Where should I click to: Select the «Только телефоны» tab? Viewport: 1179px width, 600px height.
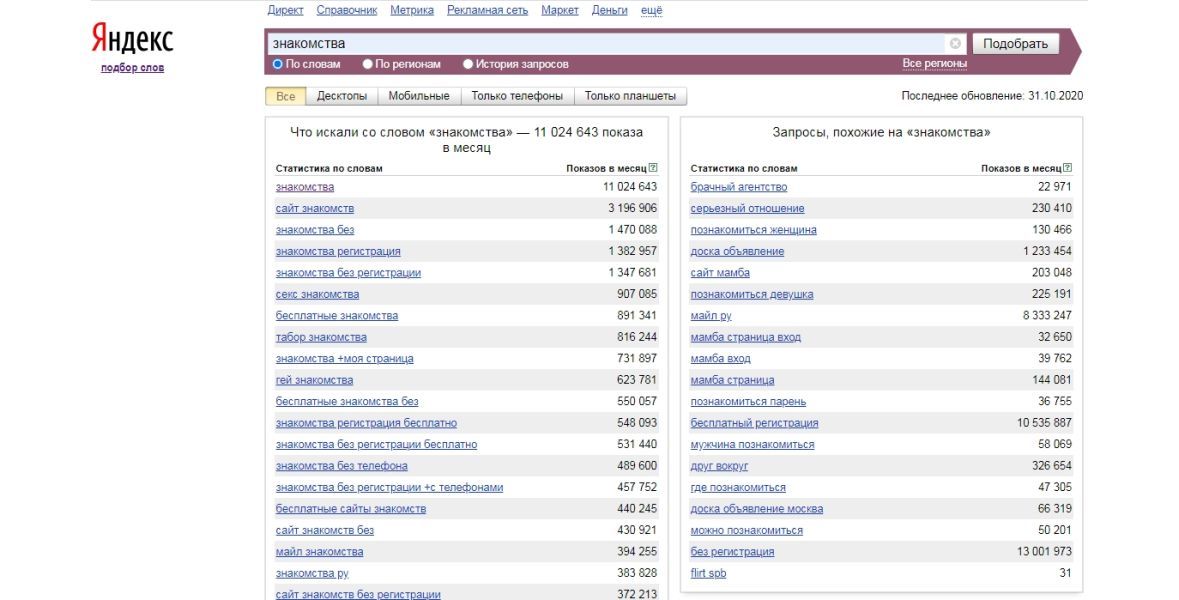point(517,96)
